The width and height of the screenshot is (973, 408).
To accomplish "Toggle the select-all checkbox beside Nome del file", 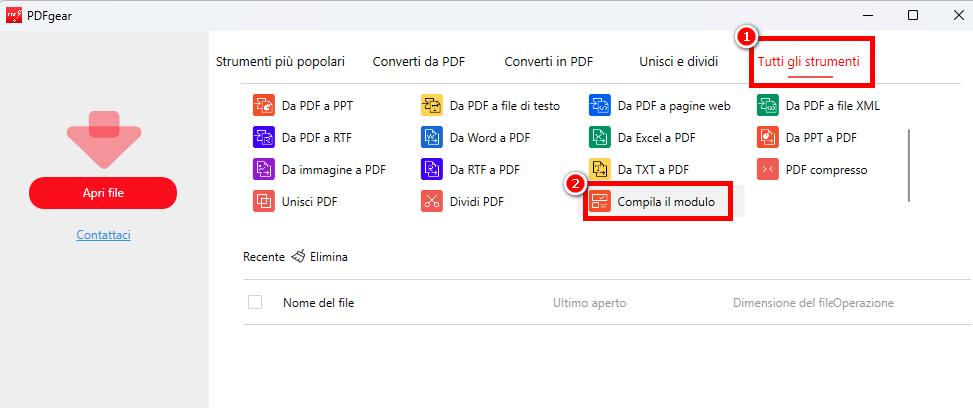I will (255, 302).
